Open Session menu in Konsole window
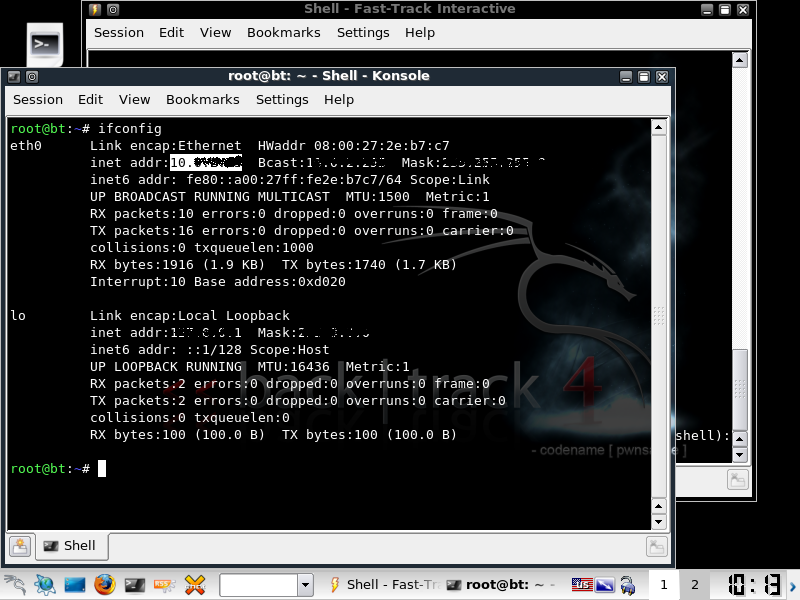800x600 pixels. pyautogui.click(x=38, y=99)
